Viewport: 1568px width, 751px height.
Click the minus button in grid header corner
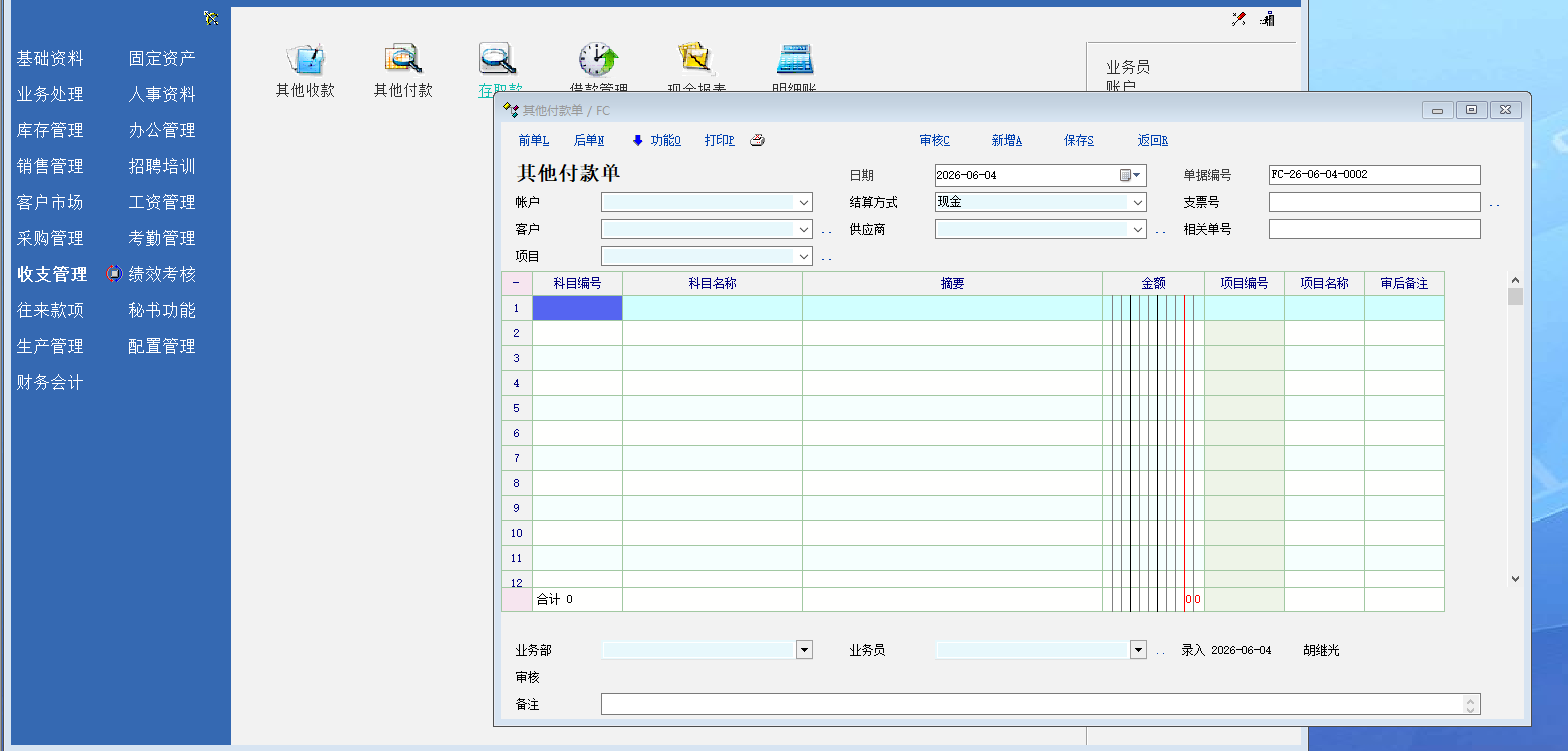point(516,284)
